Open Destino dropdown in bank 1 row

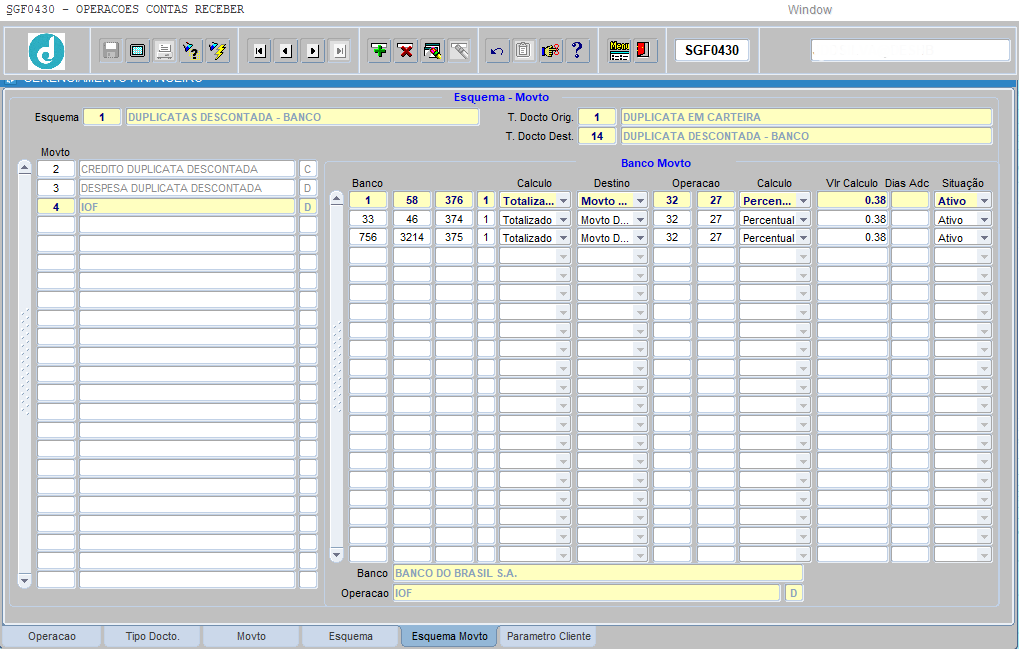(x=641, y=201)
